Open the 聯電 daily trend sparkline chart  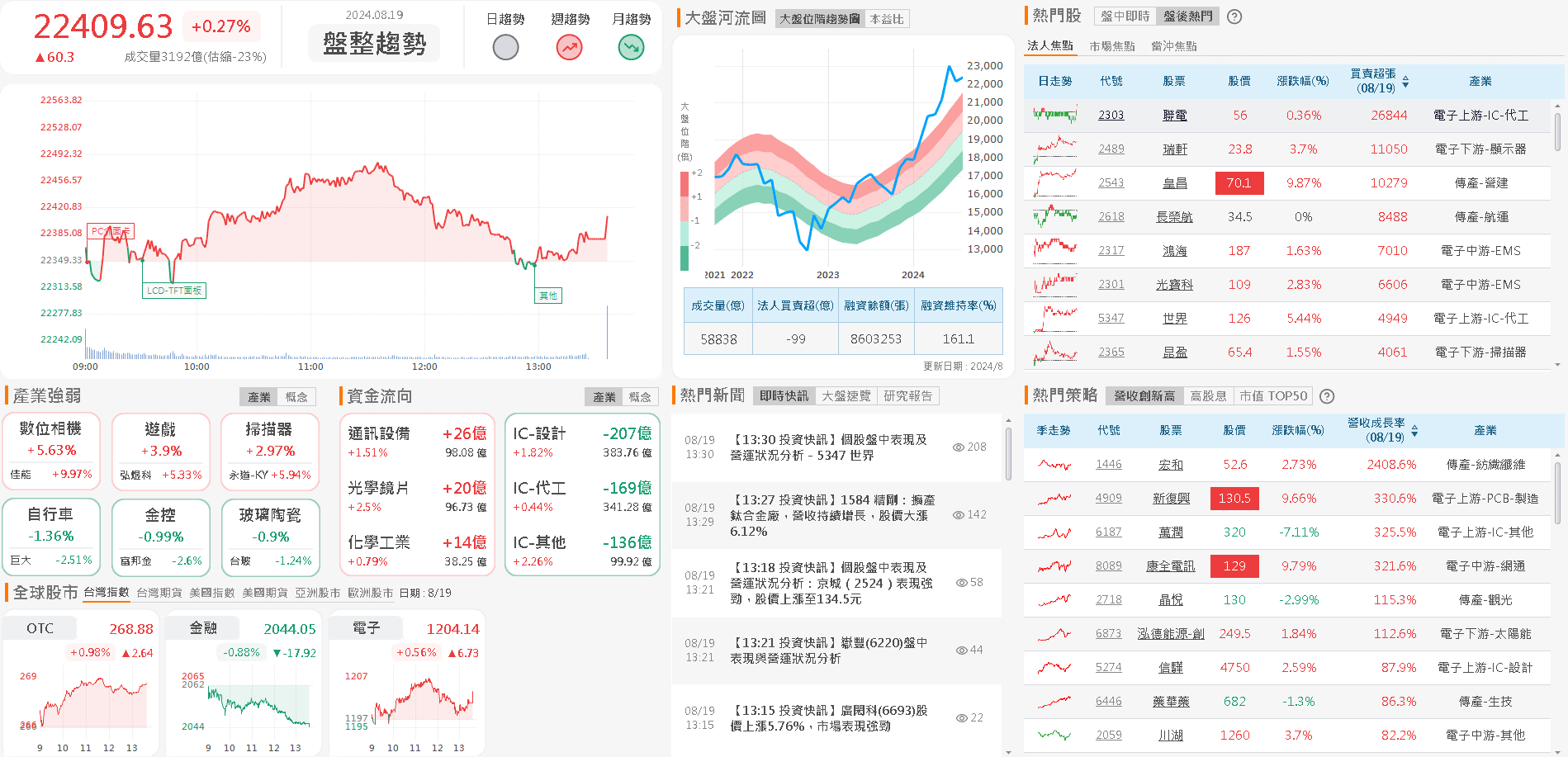click(x=1054, y=116)
